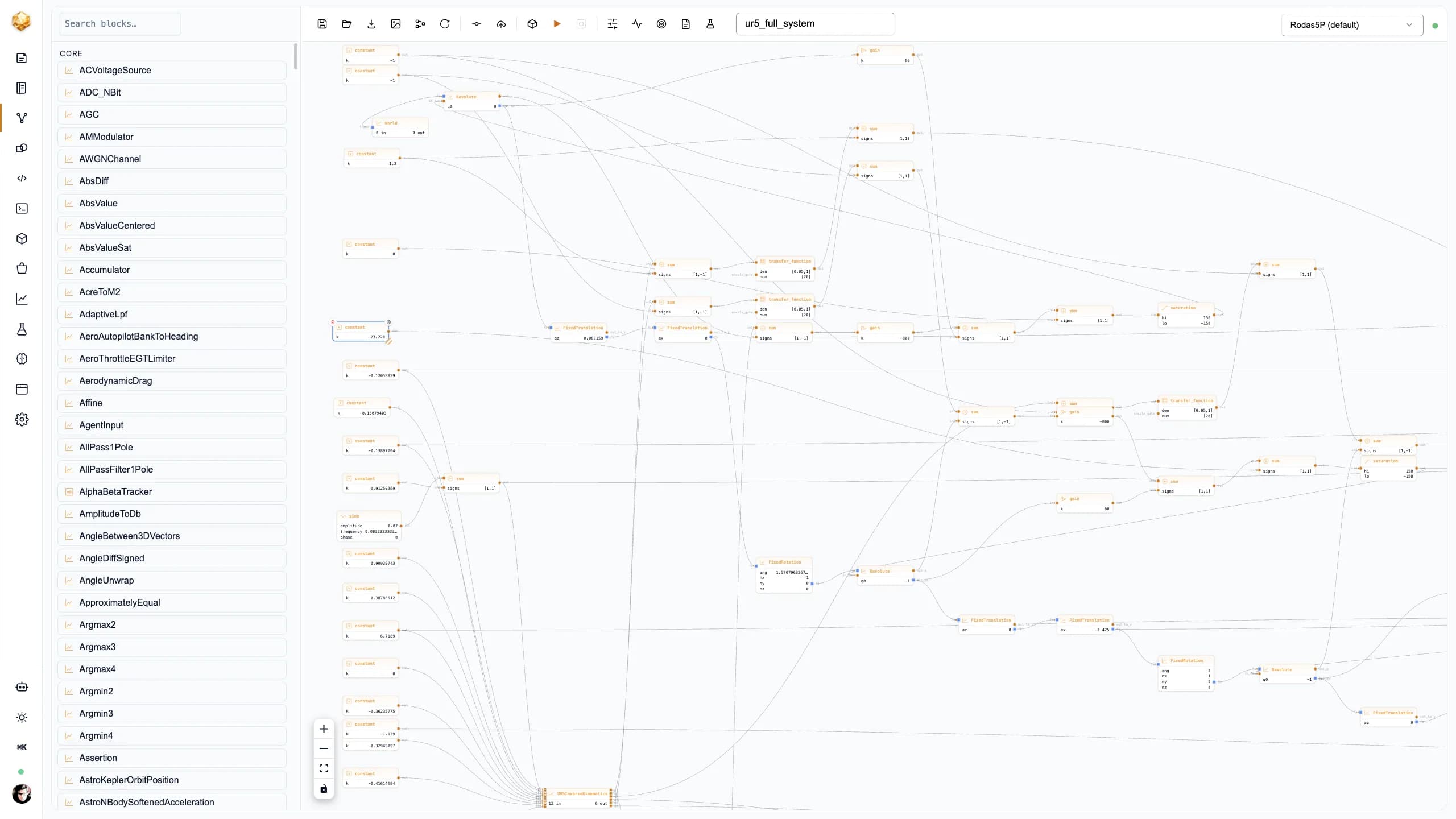
Task: Click the commit icon in the toolbar
Action: 477,24
